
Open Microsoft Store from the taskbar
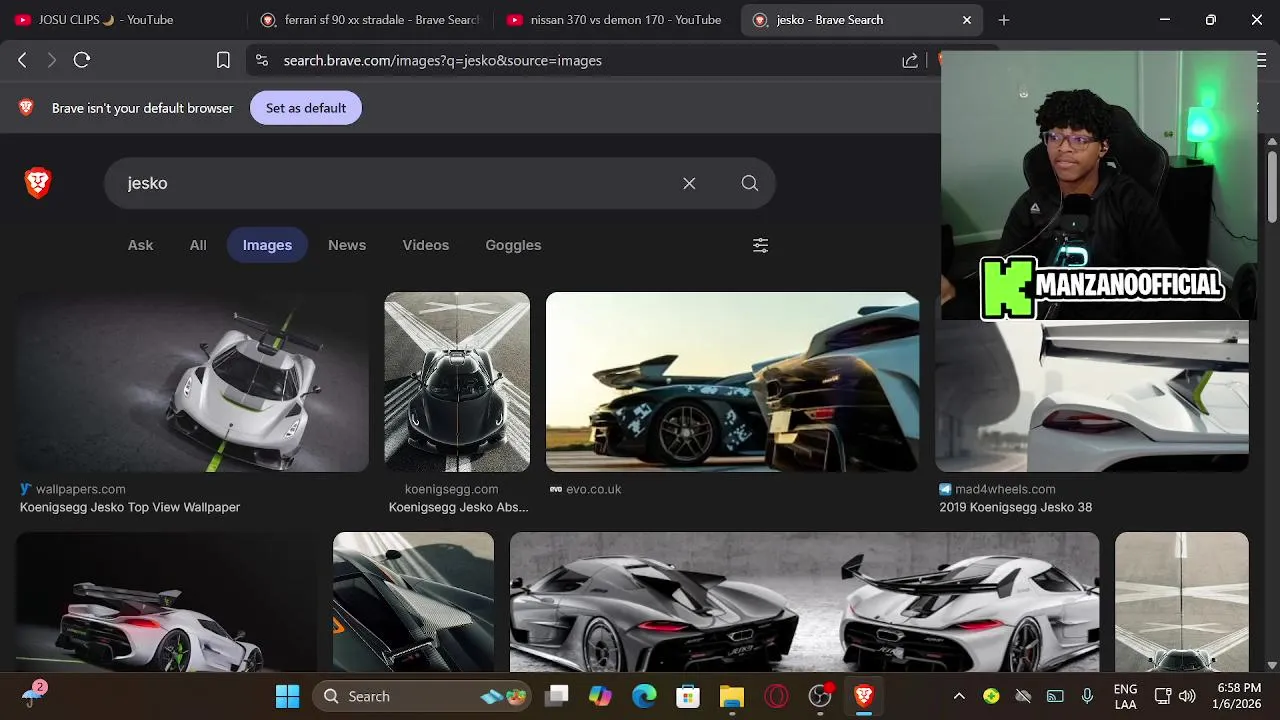pyautogui.click(x=688, y=696)
